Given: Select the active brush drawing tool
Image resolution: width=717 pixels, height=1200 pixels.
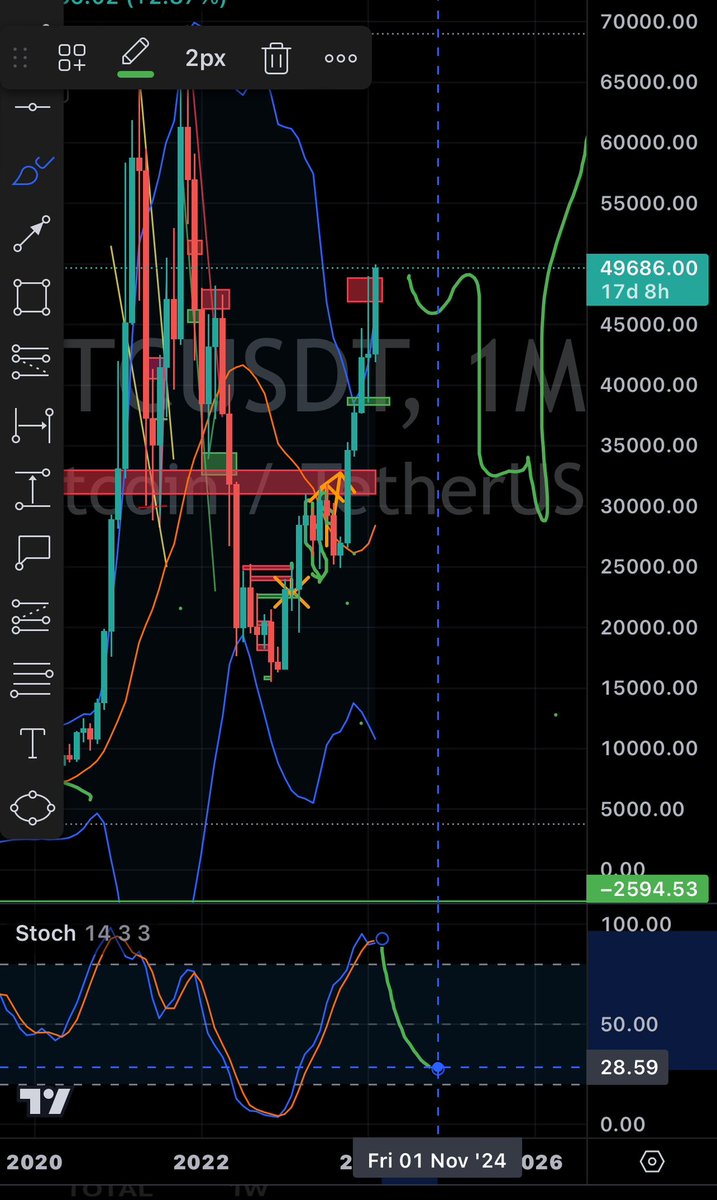Looking at the screenshot, I should 32,170.
